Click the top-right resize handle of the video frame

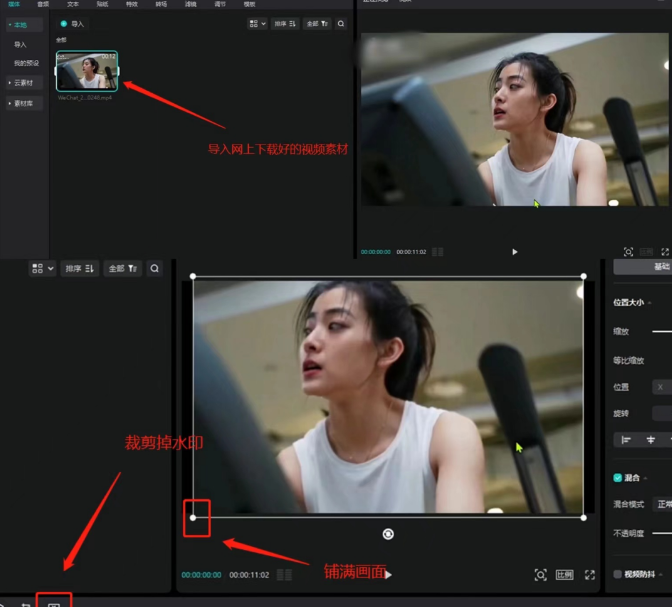pyautogui.click(x=583, y=276)
